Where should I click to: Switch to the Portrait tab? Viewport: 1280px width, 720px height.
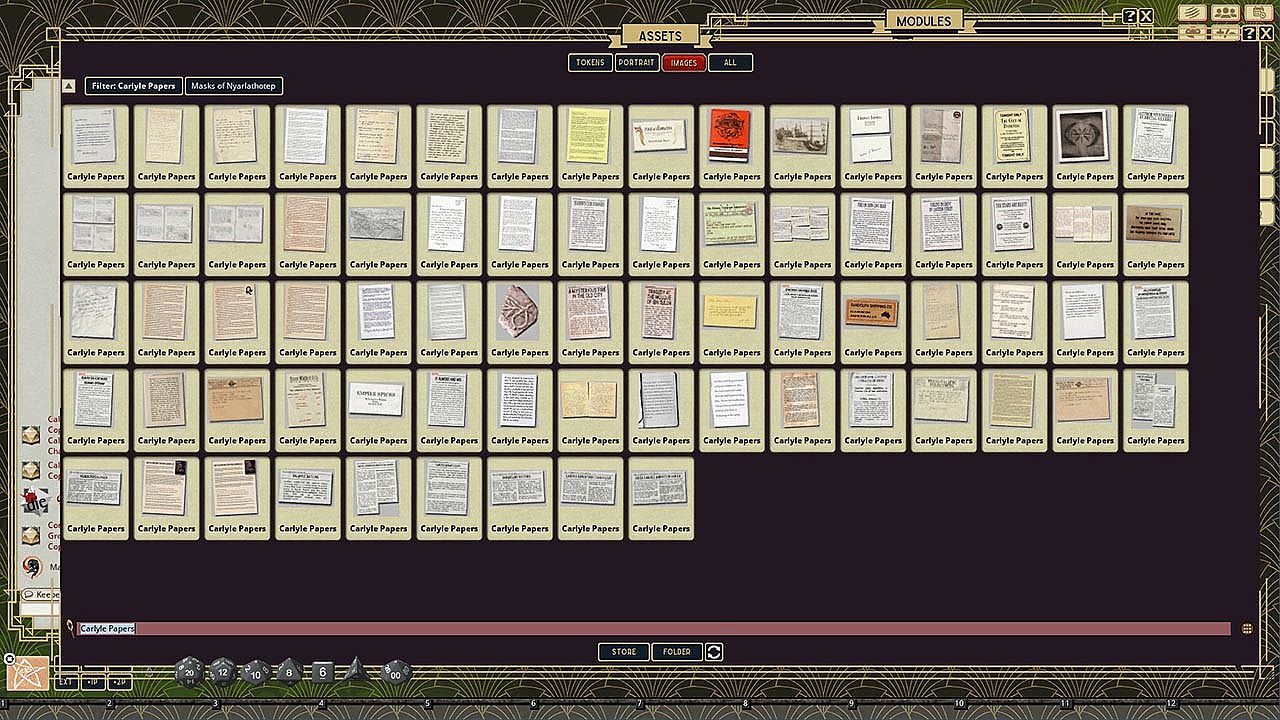(x=637, y=63)
